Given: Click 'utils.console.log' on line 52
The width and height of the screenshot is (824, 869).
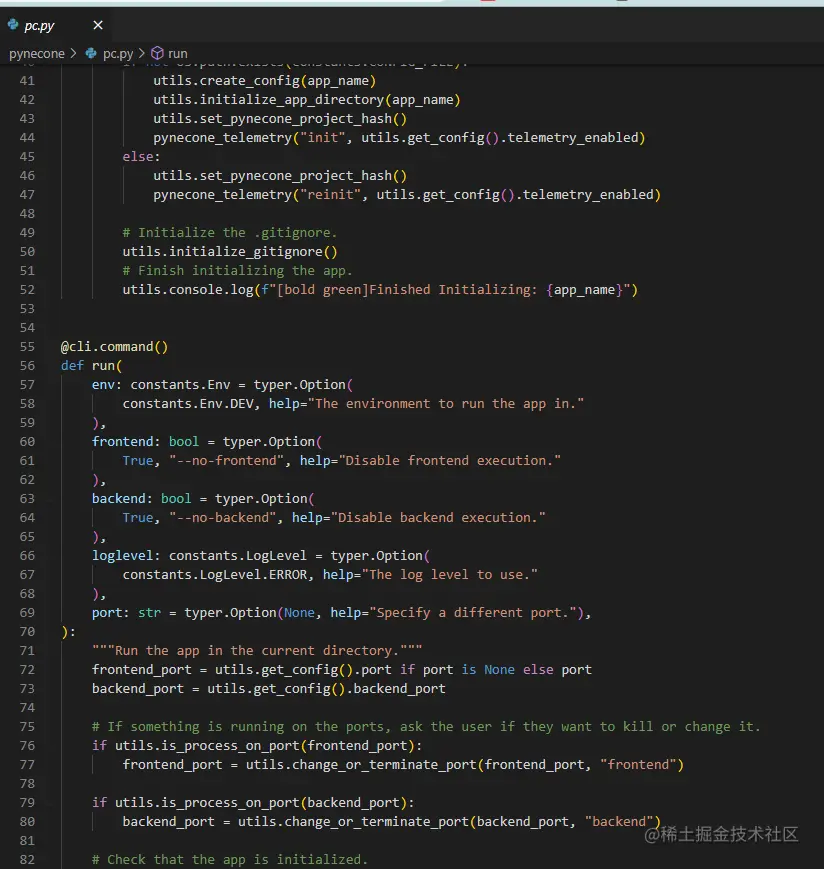Looking at the screenshot, I should (187, 290).
